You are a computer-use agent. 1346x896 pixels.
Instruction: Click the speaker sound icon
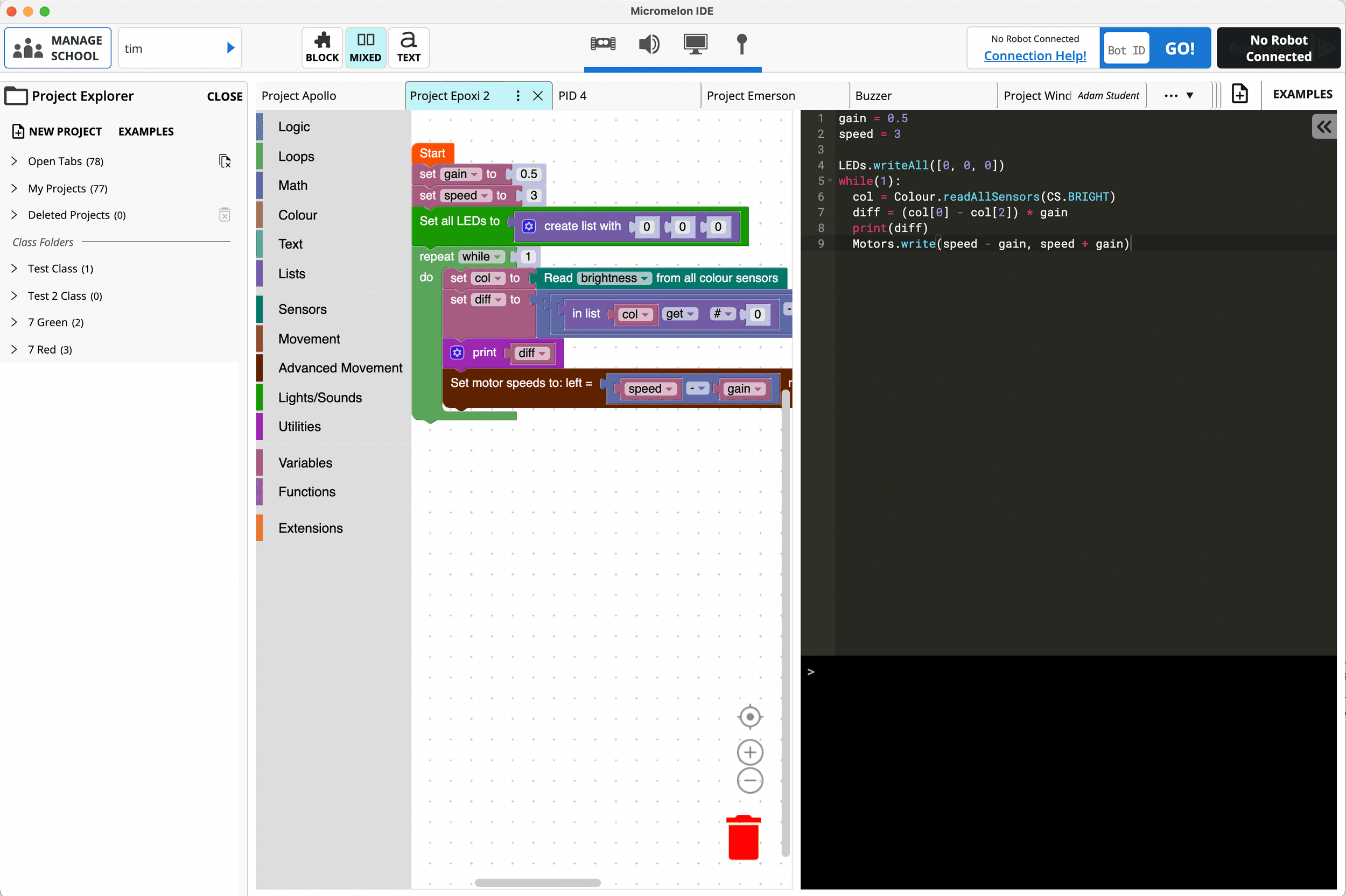pos(648,45)
